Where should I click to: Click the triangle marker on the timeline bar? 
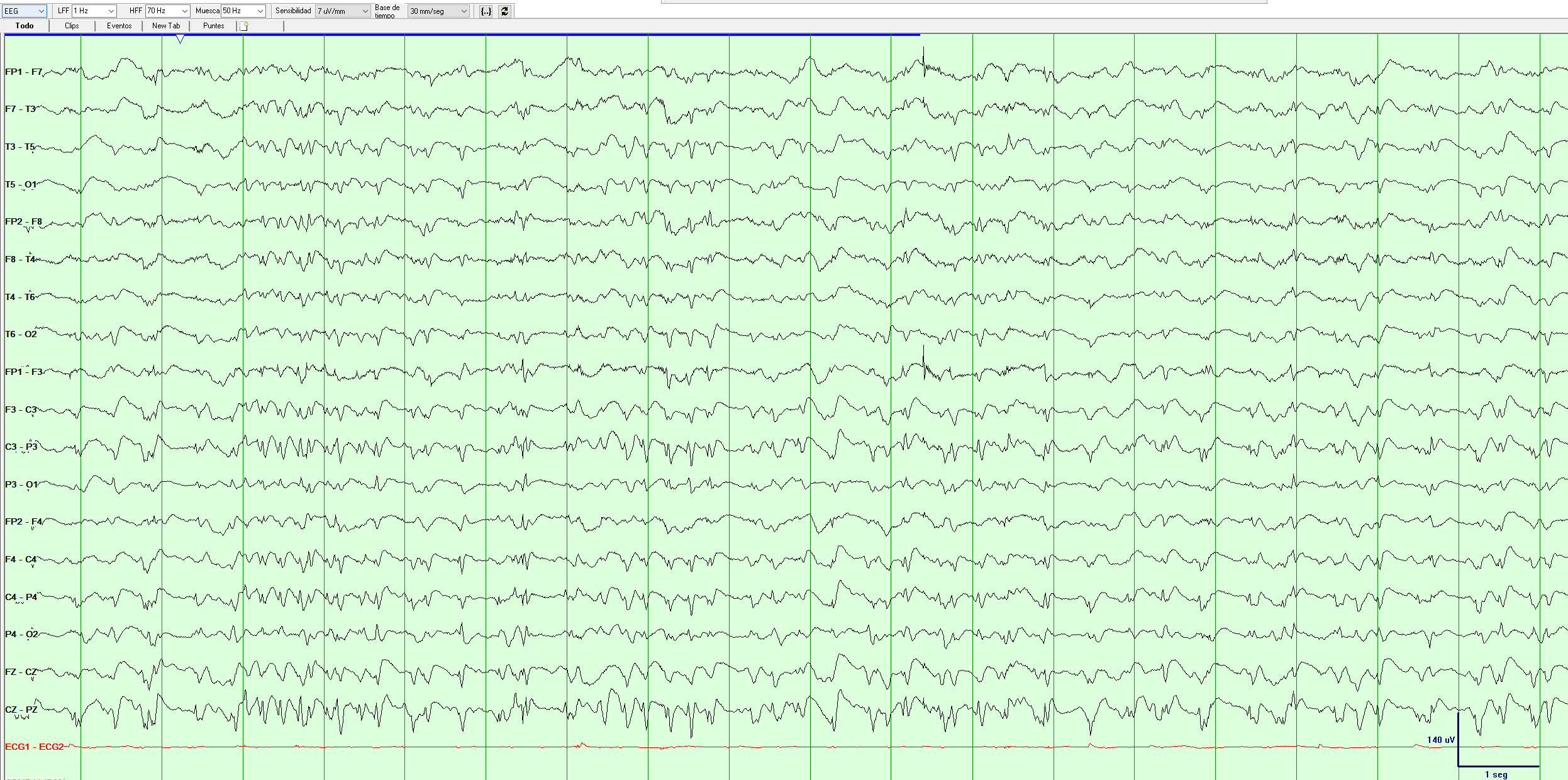point(180,40)
